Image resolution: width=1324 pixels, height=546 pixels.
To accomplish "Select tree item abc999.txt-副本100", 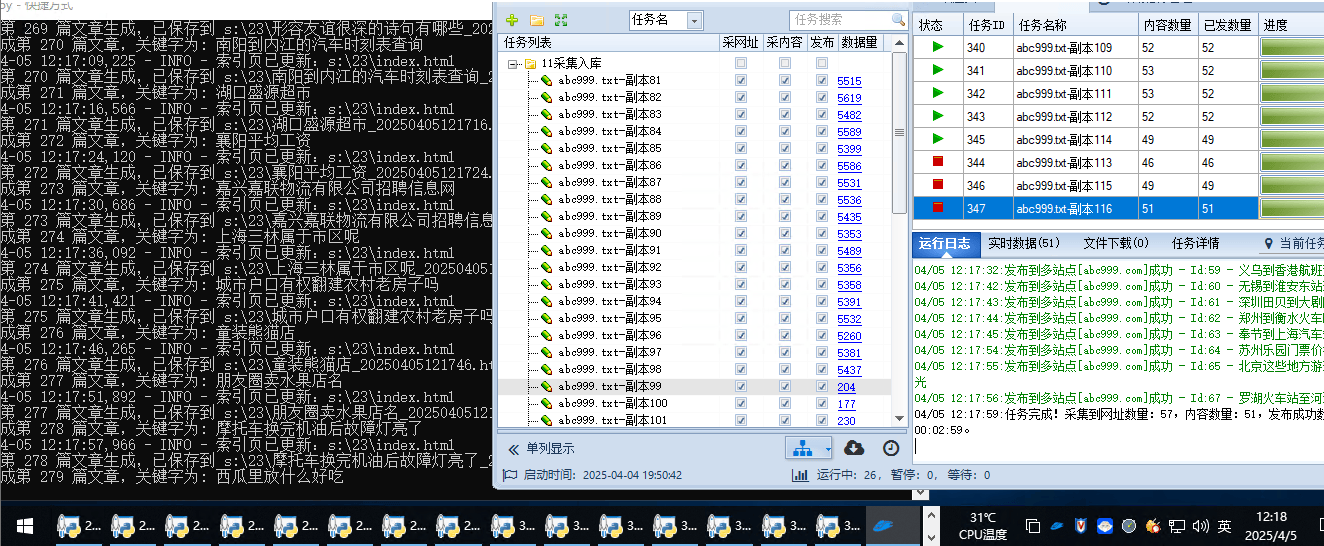I will [x=612, y=404].
